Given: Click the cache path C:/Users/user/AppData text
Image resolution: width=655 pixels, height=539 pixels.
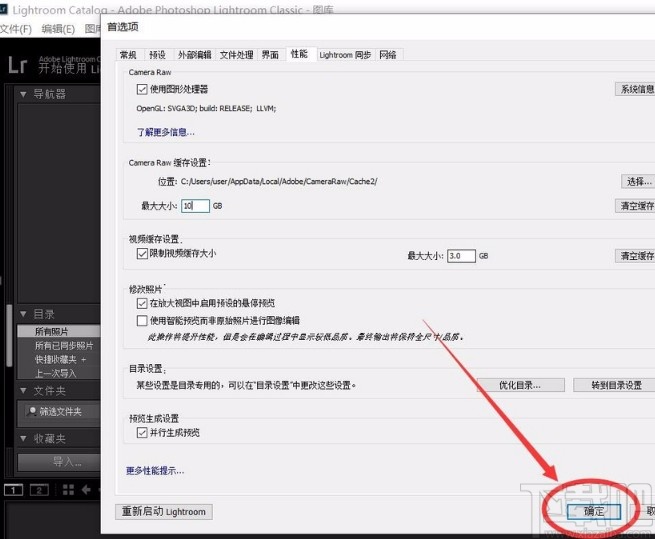Looking at the screenshot, I should pyautogui.click(x=279, y=181).
